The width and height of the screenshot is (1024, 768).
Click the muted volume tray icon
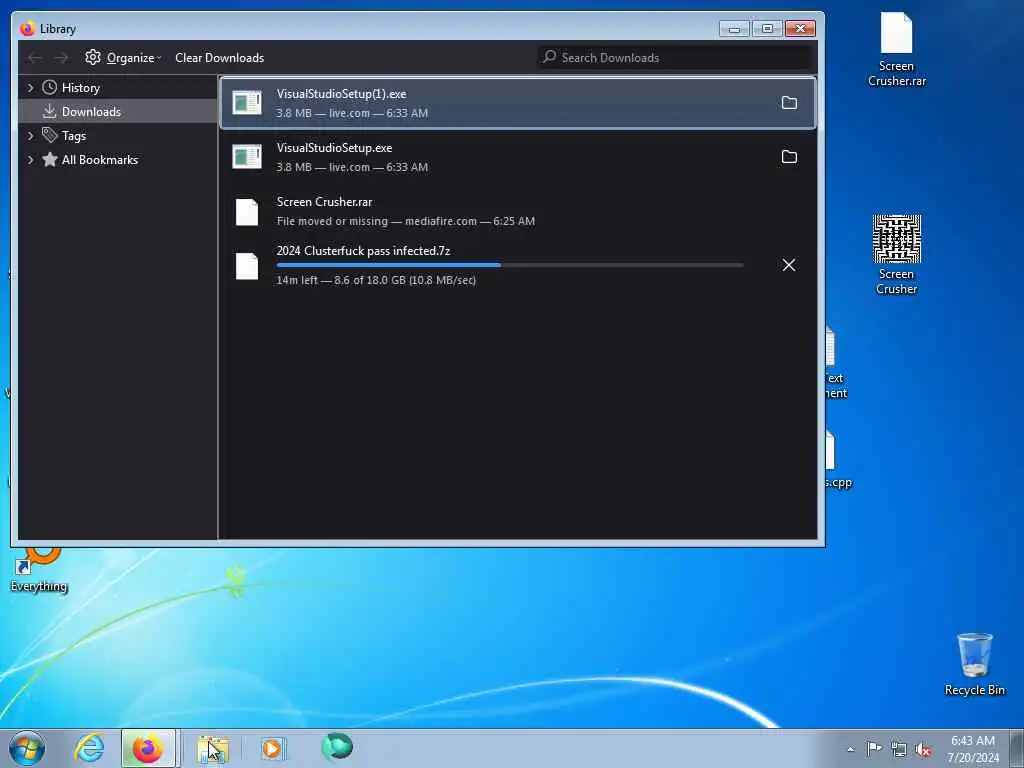[923, 750]
